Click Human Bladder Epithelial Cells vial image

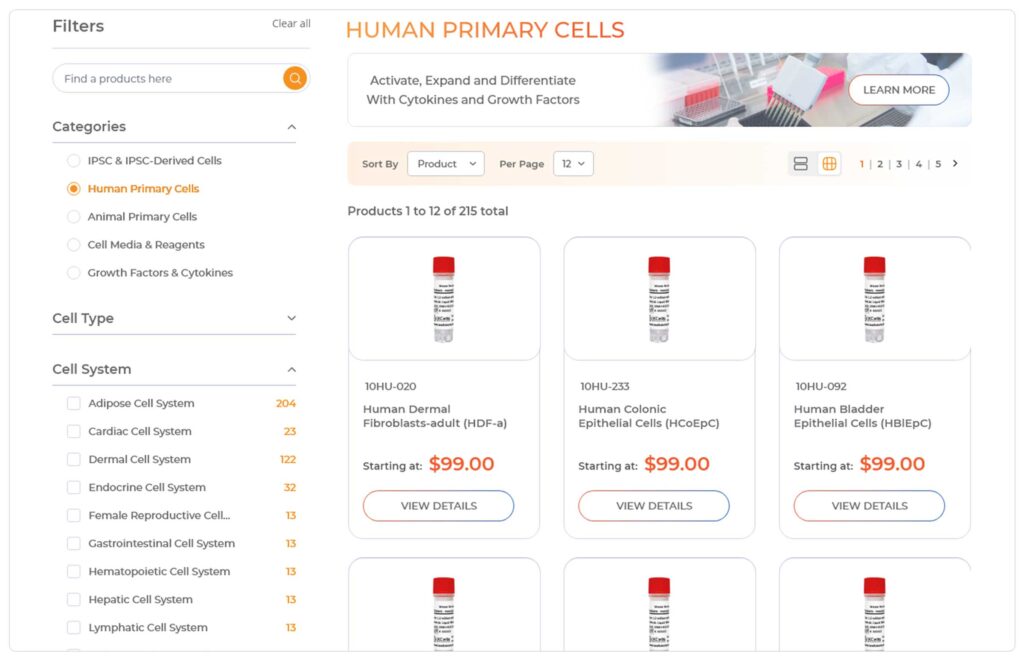874,299
